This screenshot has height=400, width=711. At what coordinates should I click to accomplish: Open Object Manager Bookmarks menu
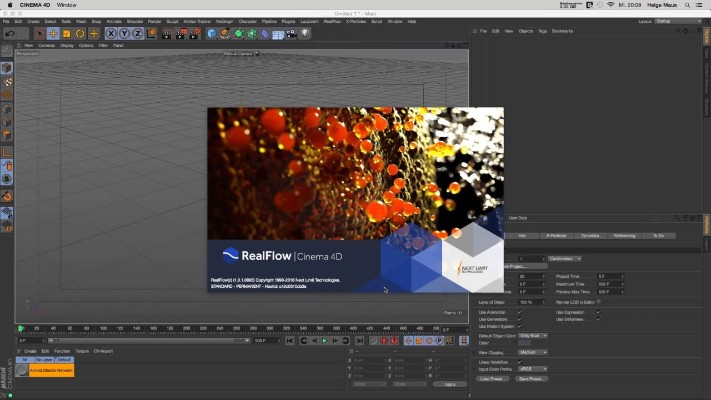562,31
